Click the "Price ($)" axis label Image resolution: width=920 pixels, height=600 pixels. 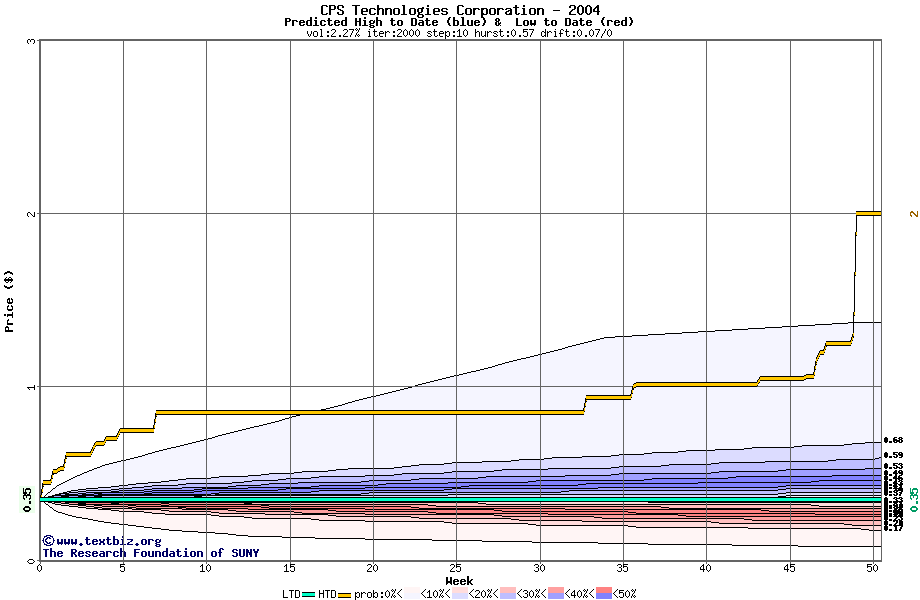point(9,301)
